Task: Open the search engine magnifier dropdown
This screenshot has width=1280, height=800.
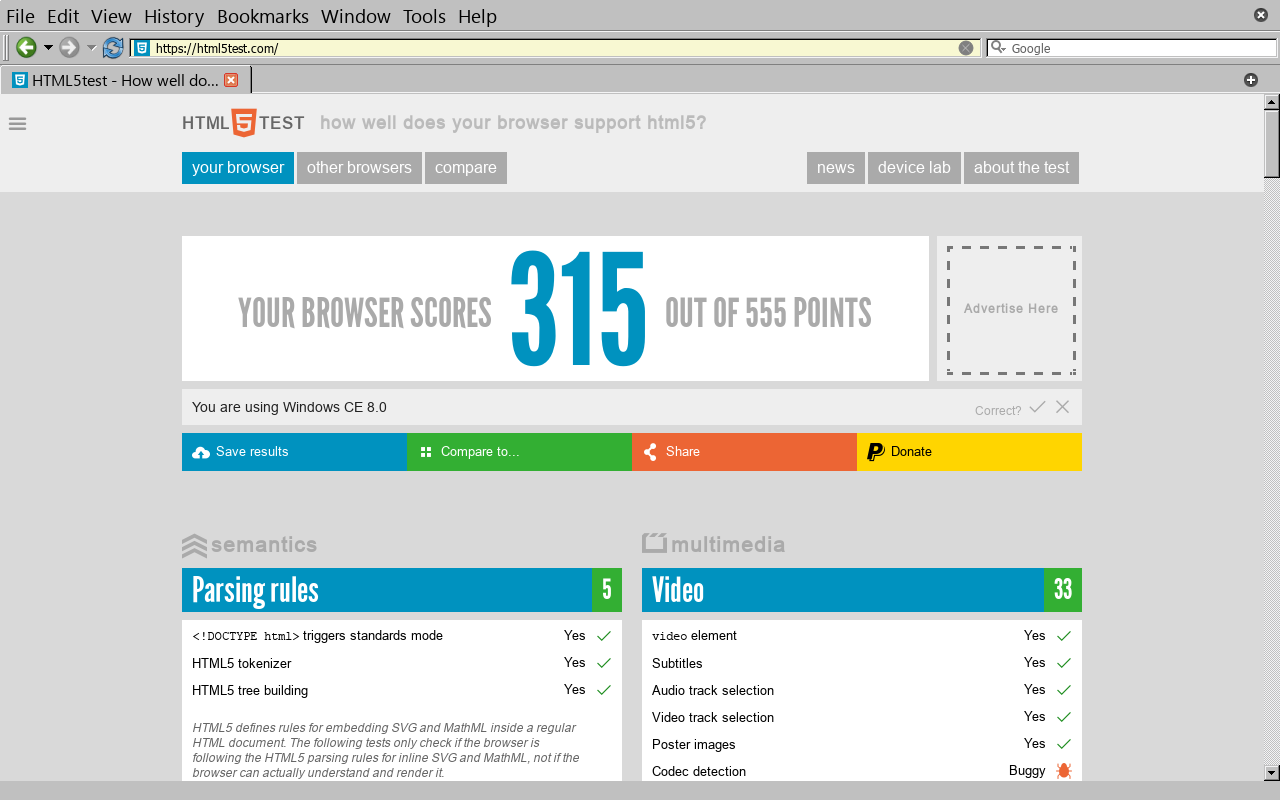Action: [998, 48]
